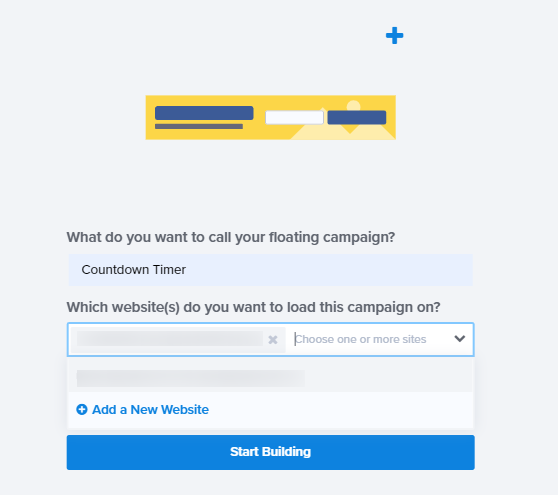The image size is (558, 495).
Task: Remove the selected website with the x icon
Action: click(273, 339)
